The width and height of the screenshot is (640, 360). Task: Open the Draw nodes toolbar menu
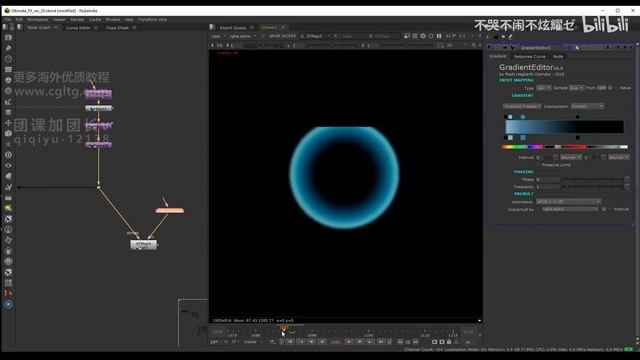click(8, 48)
